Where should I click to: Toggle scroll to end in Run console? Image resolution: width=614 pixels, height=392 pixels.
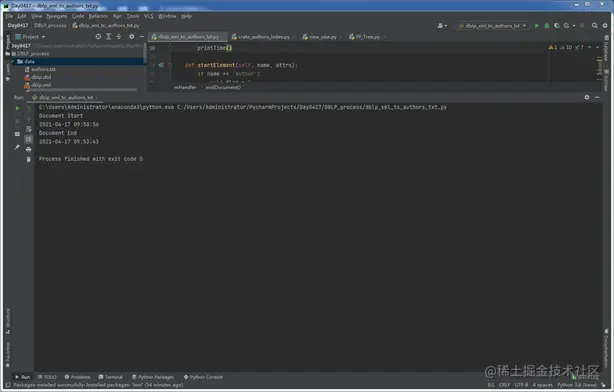click(x=29, y=139)
